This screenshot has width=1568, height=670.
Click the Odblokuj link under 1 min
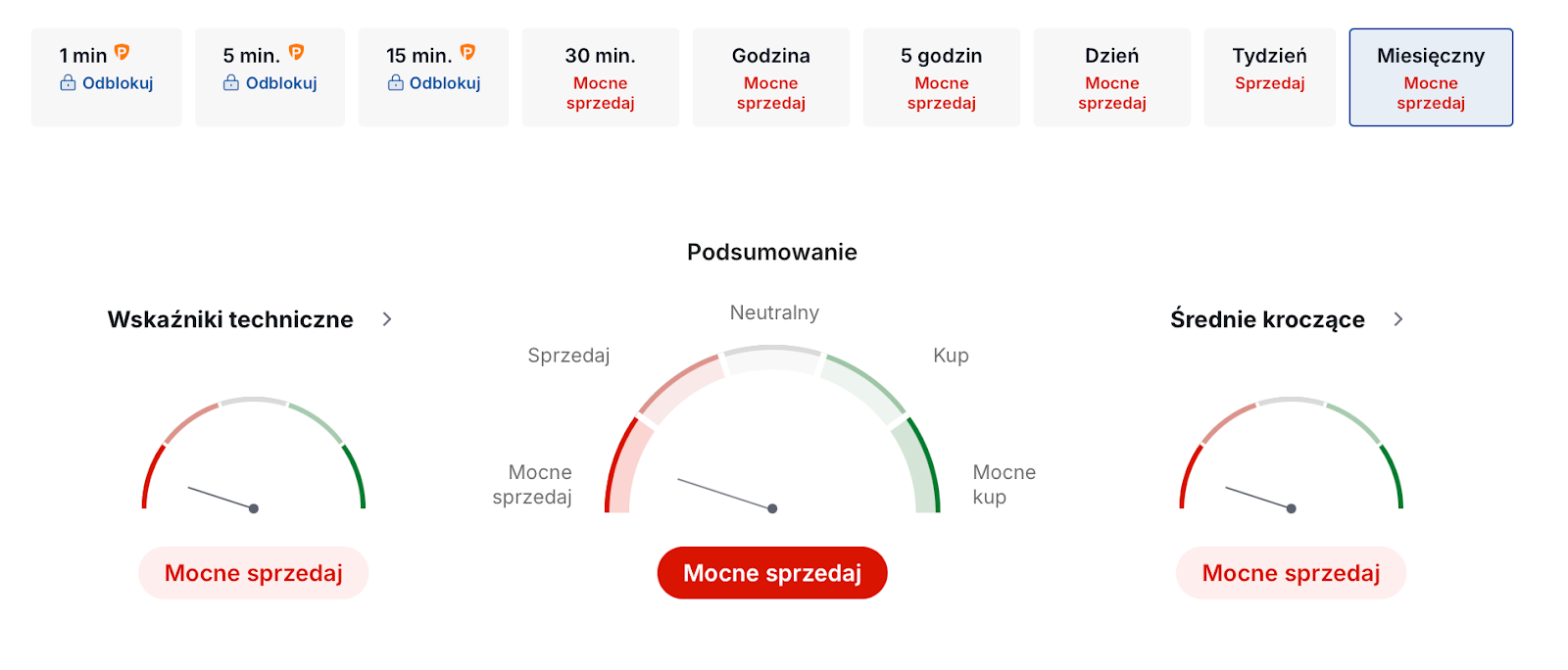pyautogui.click(x=118, y=83)
